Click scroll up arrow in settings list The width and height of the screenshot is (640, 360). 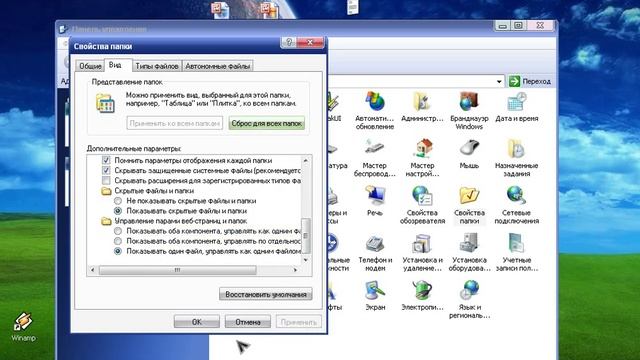(306, 160)
